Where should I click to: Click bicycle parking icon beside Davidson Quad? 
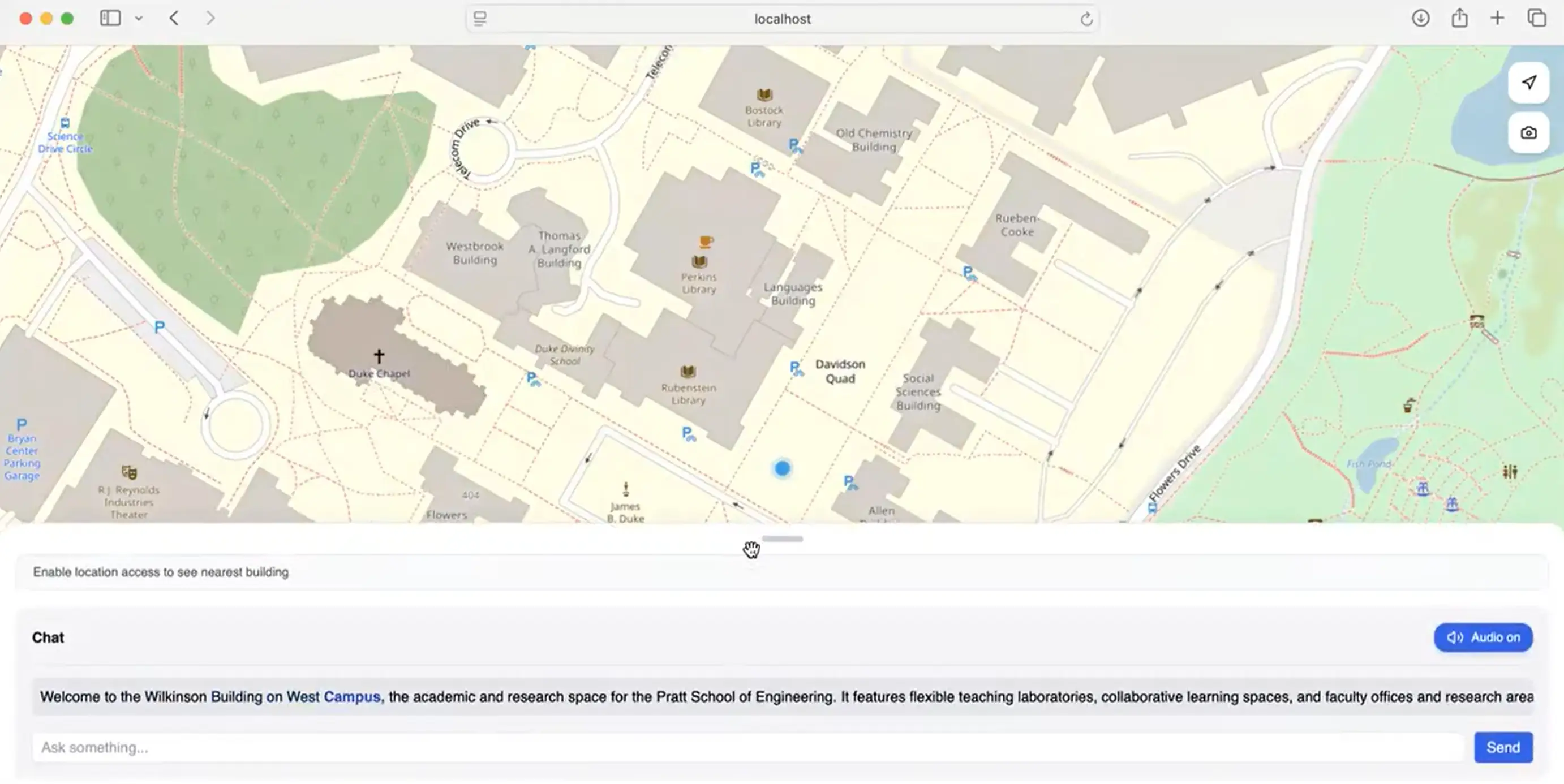point(797,368)
